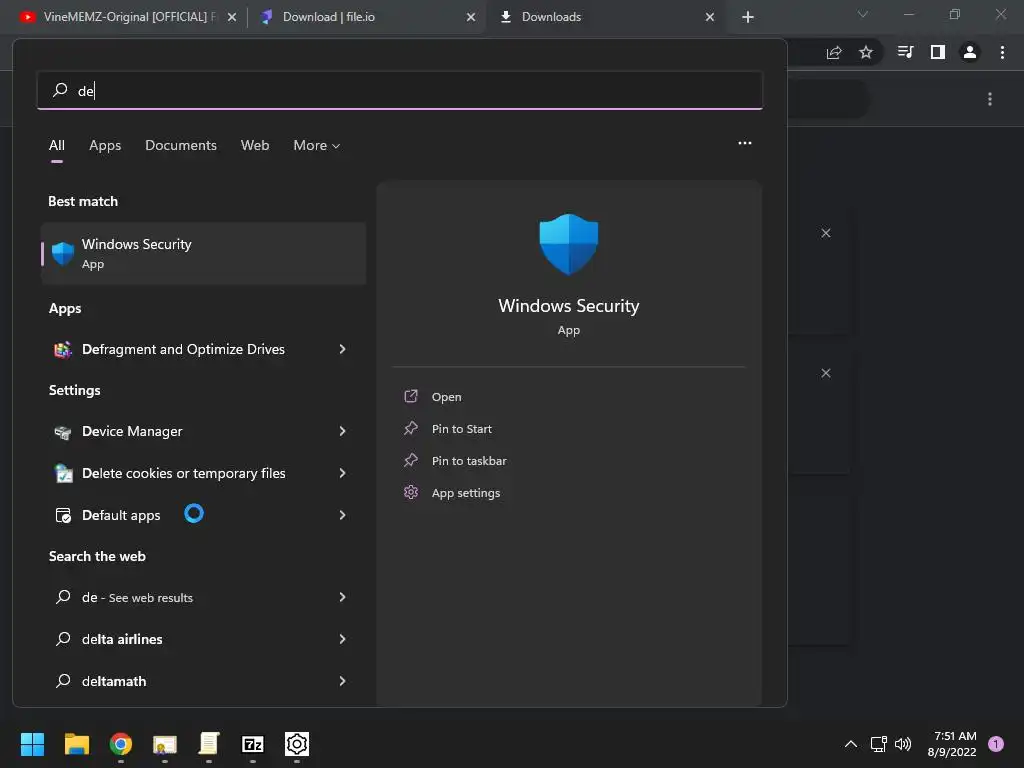Remove second download item in Chrome
The height and width of the screenshot is (768, 1024).
[826, 373]
